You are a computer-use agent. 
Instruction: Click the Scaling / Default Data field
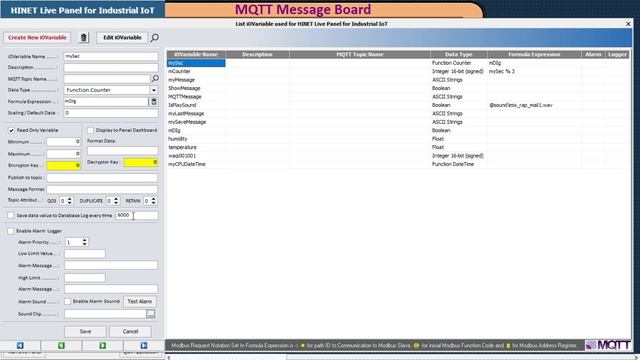[111, 113]
